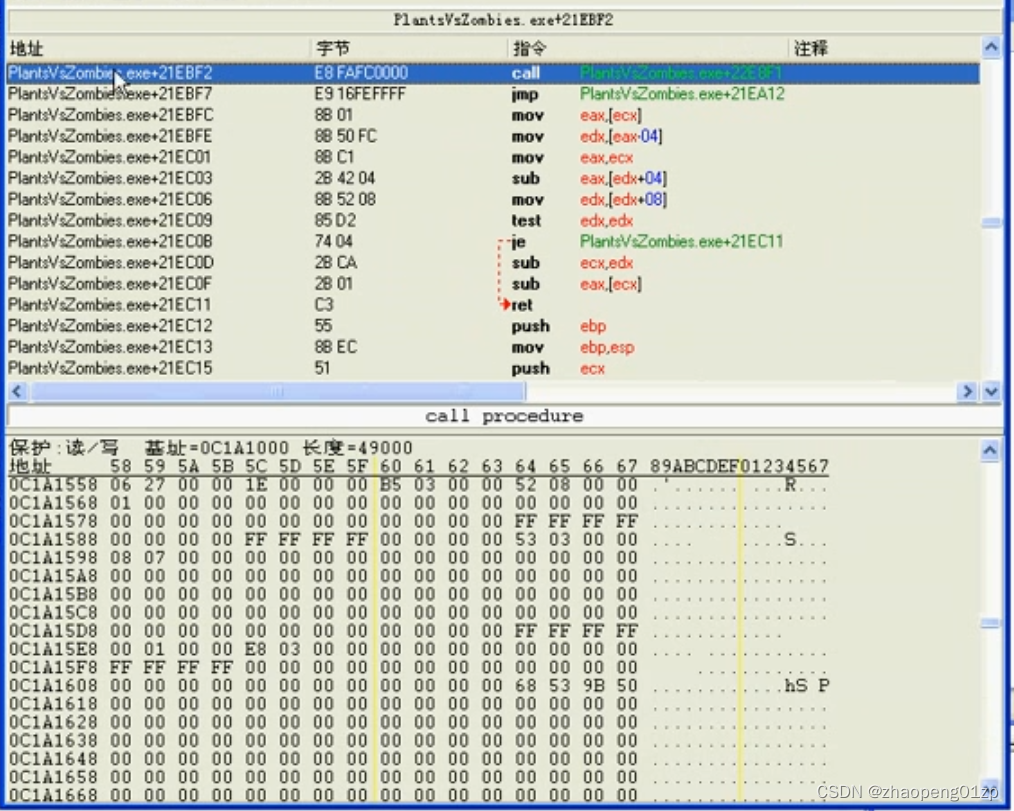1014x811 pixels.
Task: Click the ebp,esp operand
Action: click(x=607, y=347)
